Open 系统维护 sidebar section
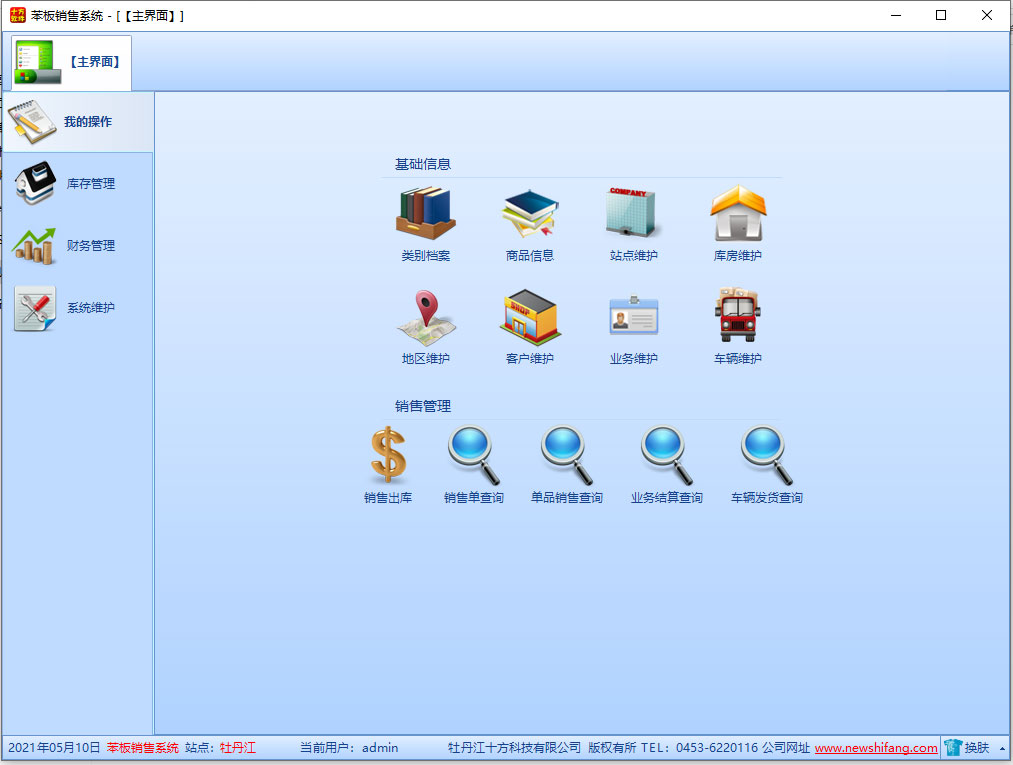The width and height of the screenshot is (1013, 765). [77, 308]
